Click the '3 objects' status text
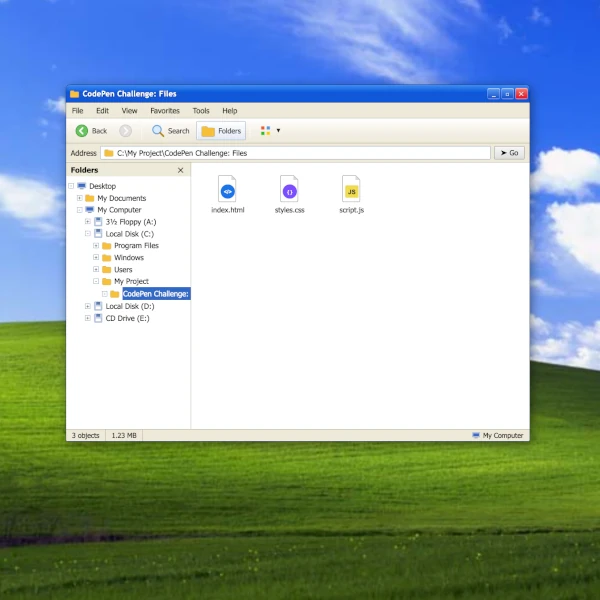 point(85,435)
